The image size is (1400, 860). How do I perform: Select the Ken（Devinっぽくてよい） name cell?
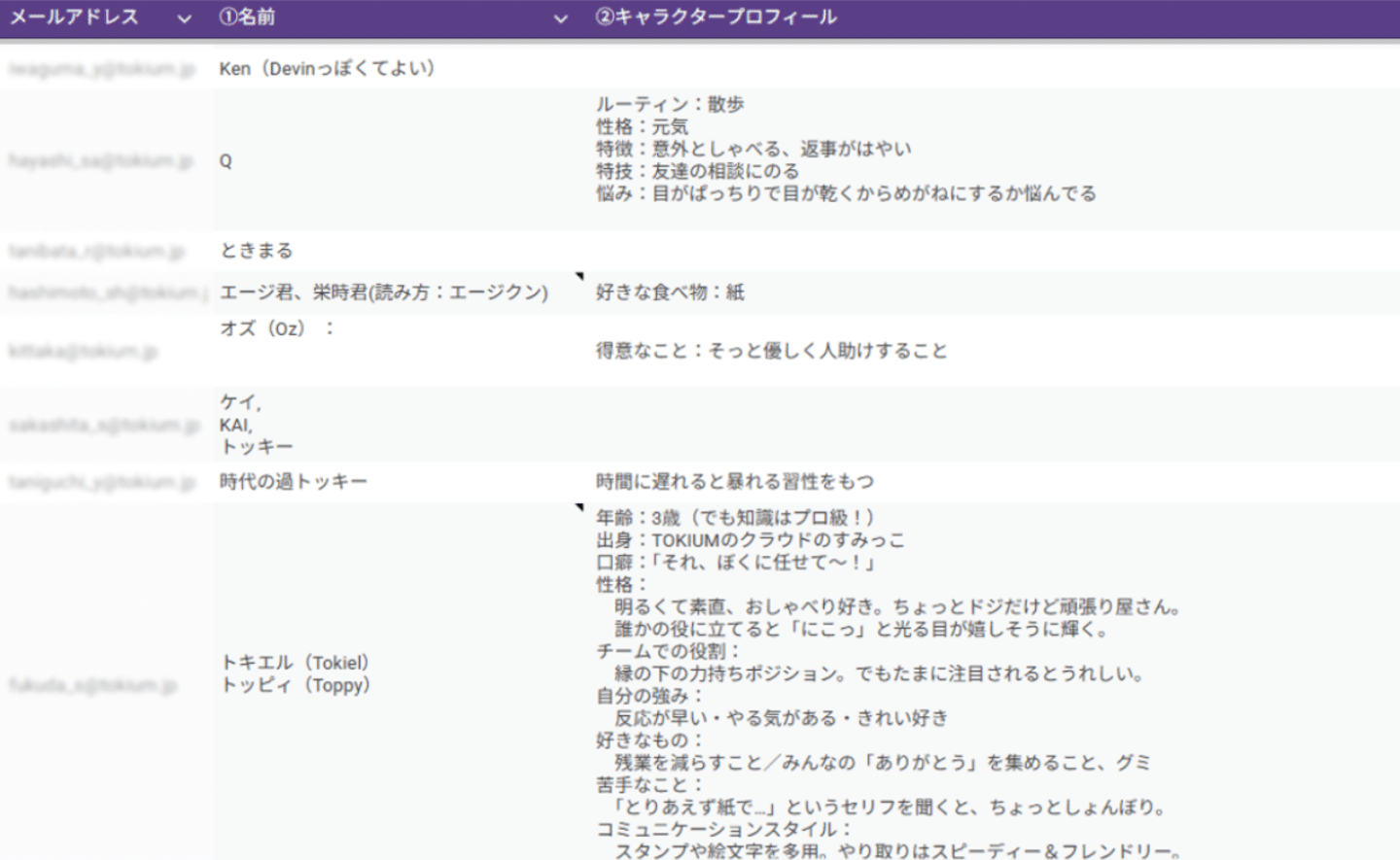coord(327,69)
